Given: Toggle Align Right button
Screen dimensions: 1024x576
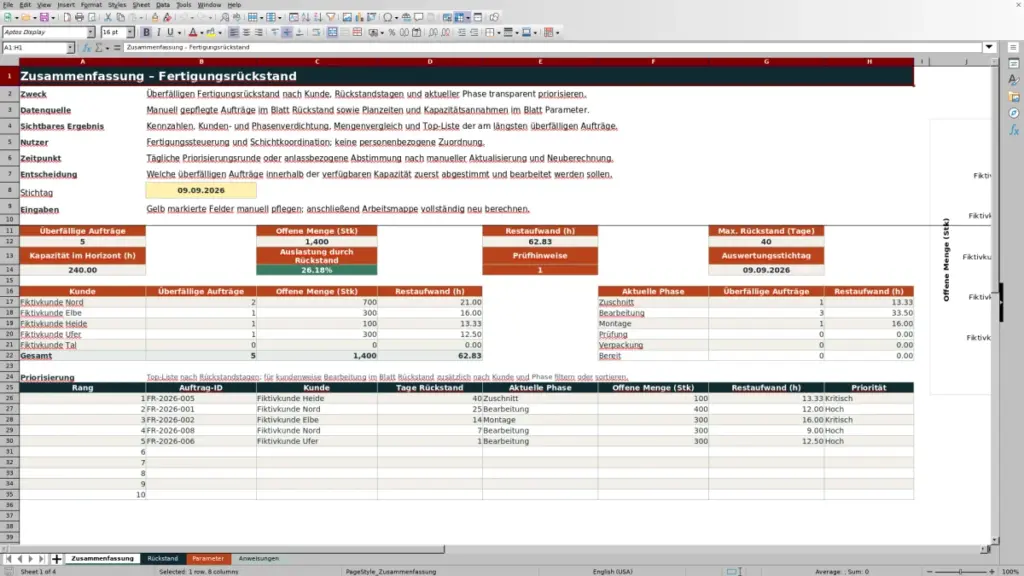Looking at the screenshot, I should pos(259,32).
